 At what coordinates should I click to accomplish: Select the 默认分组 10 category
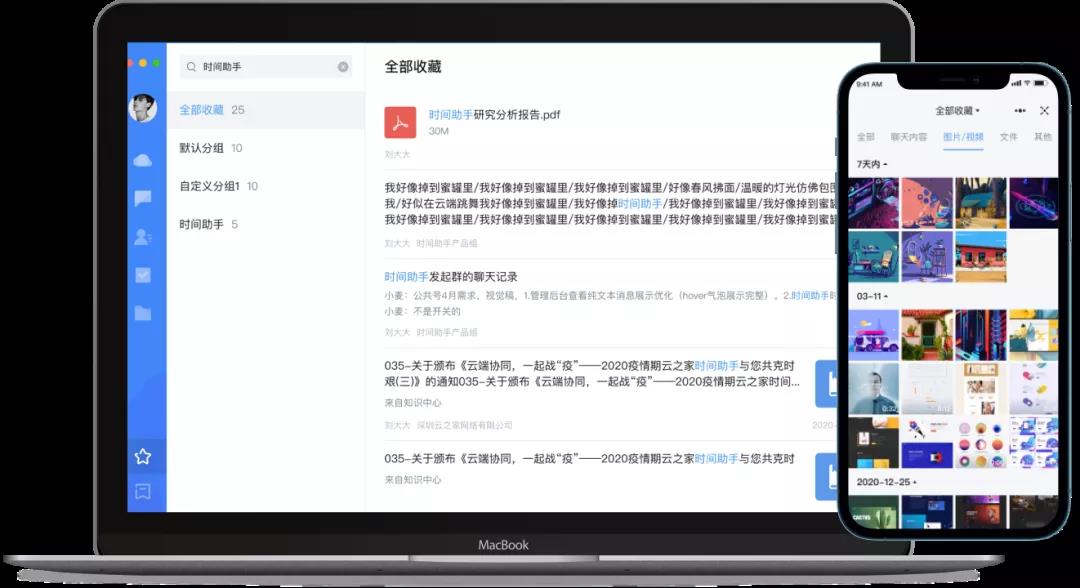(x=266, y=148)
